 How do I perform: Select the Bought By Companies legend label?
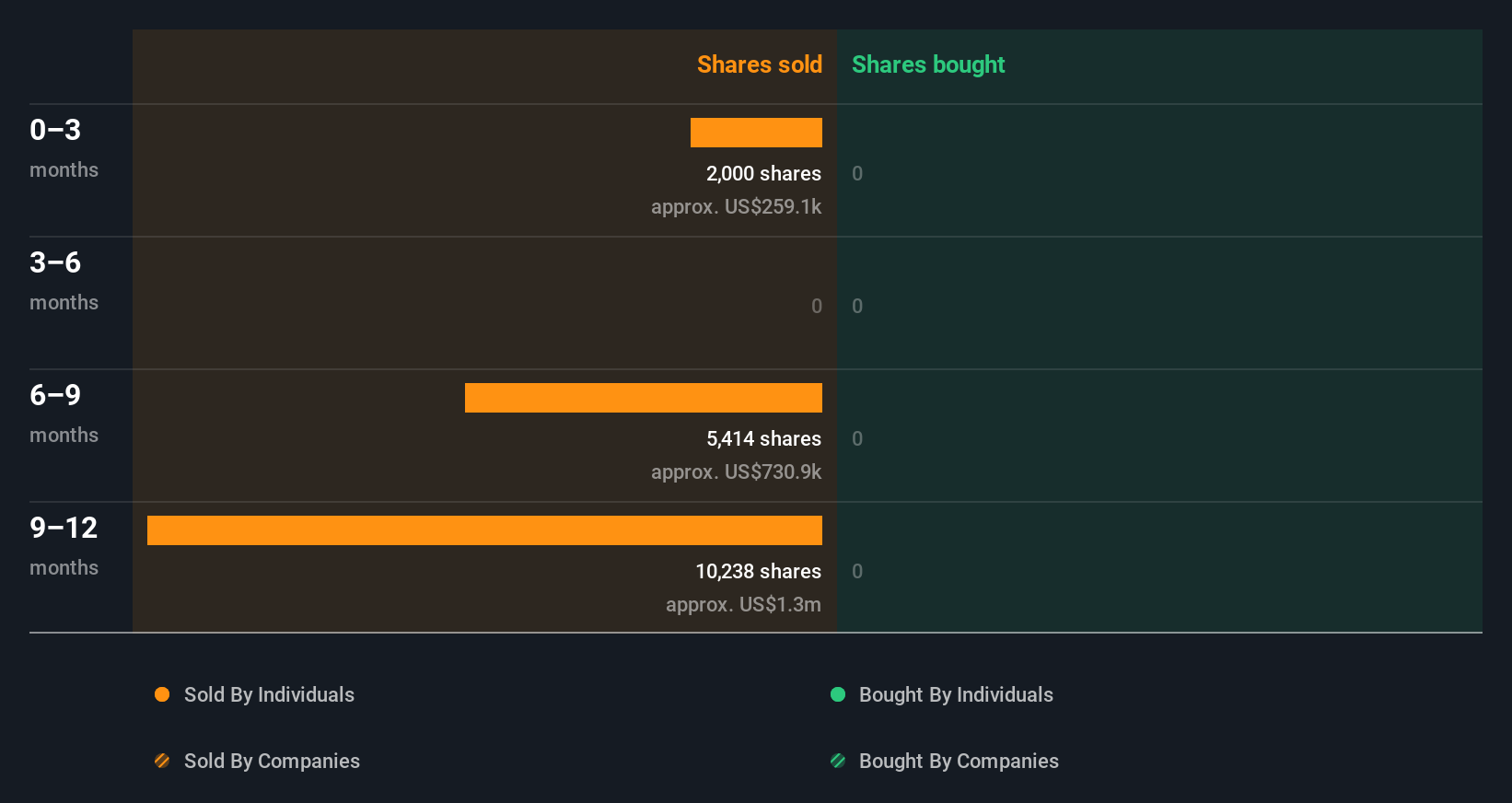coord(959,762)
